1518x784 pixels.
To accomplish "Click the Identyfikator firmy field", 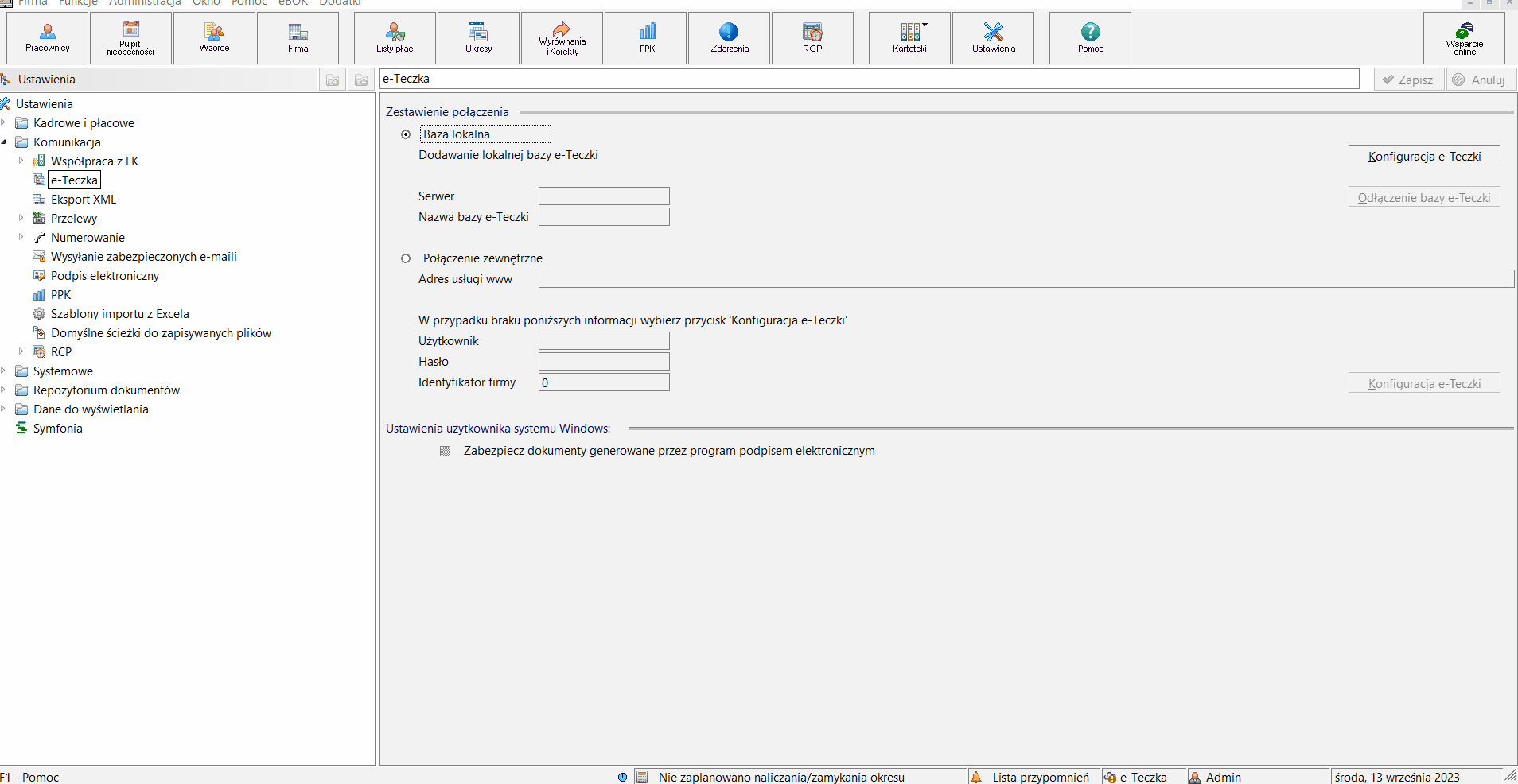I will (x=604, y=382).
